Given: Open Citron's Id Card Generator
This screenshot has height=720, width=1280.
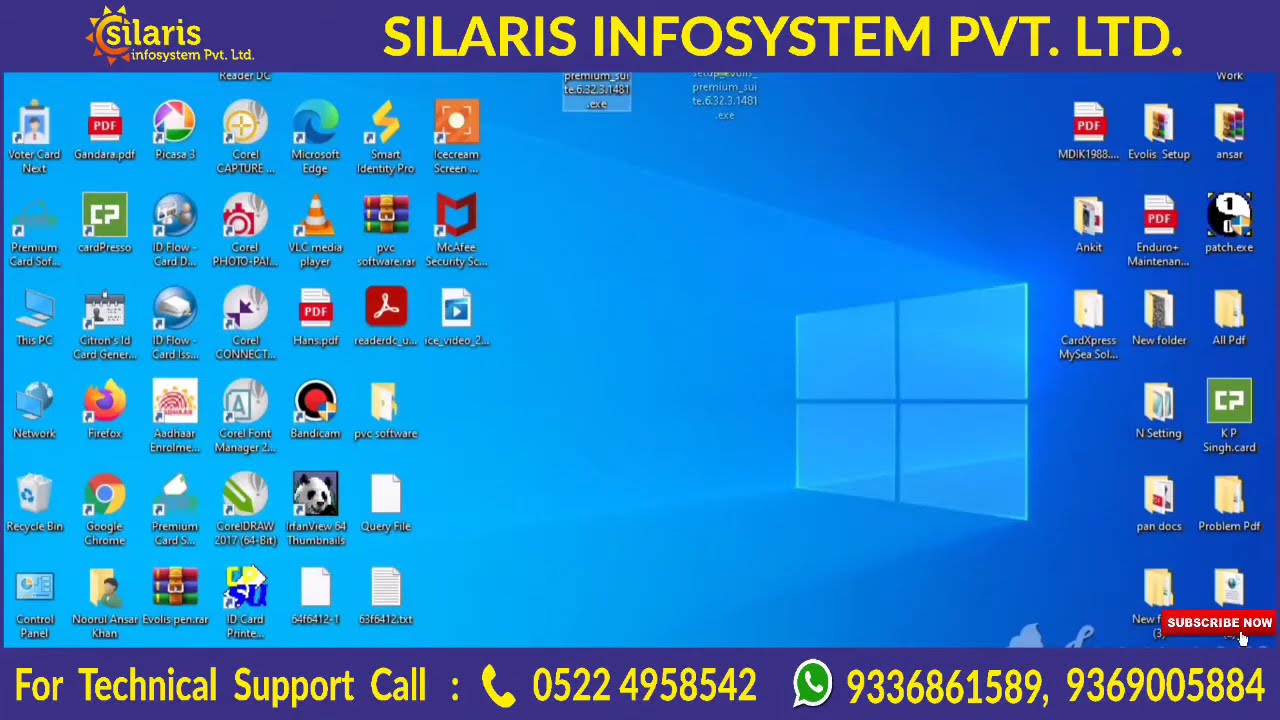Looking at the screenshot, I should [105, 323].
